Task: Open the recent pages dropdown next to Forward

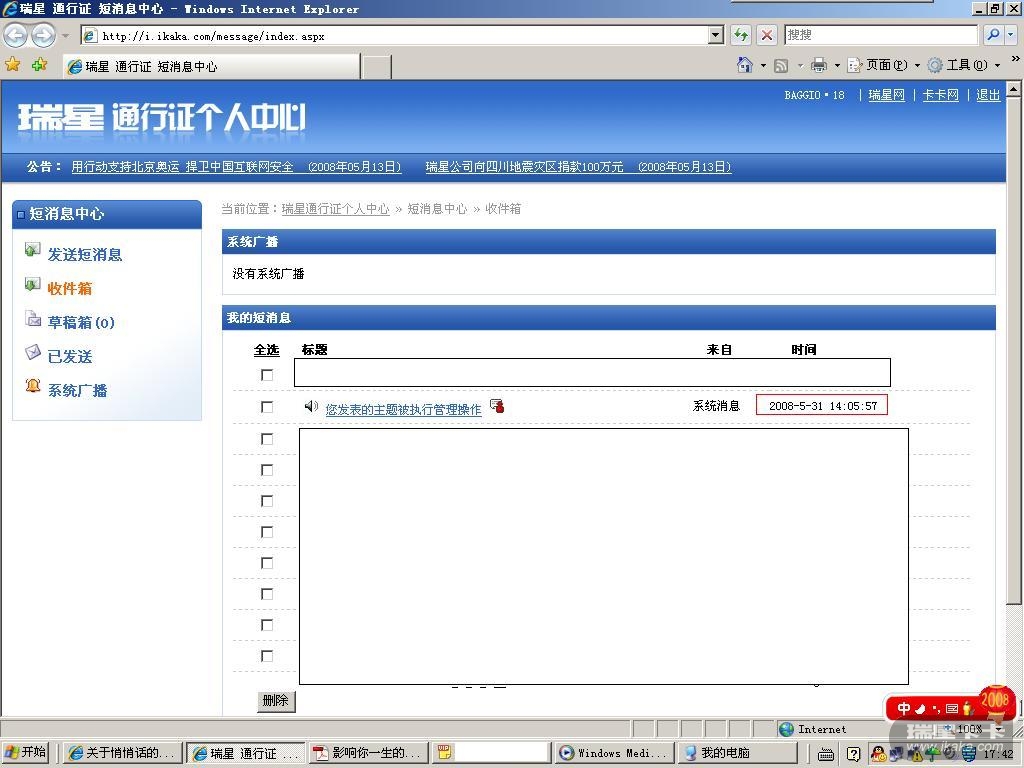Action: (x=65, y=35)
